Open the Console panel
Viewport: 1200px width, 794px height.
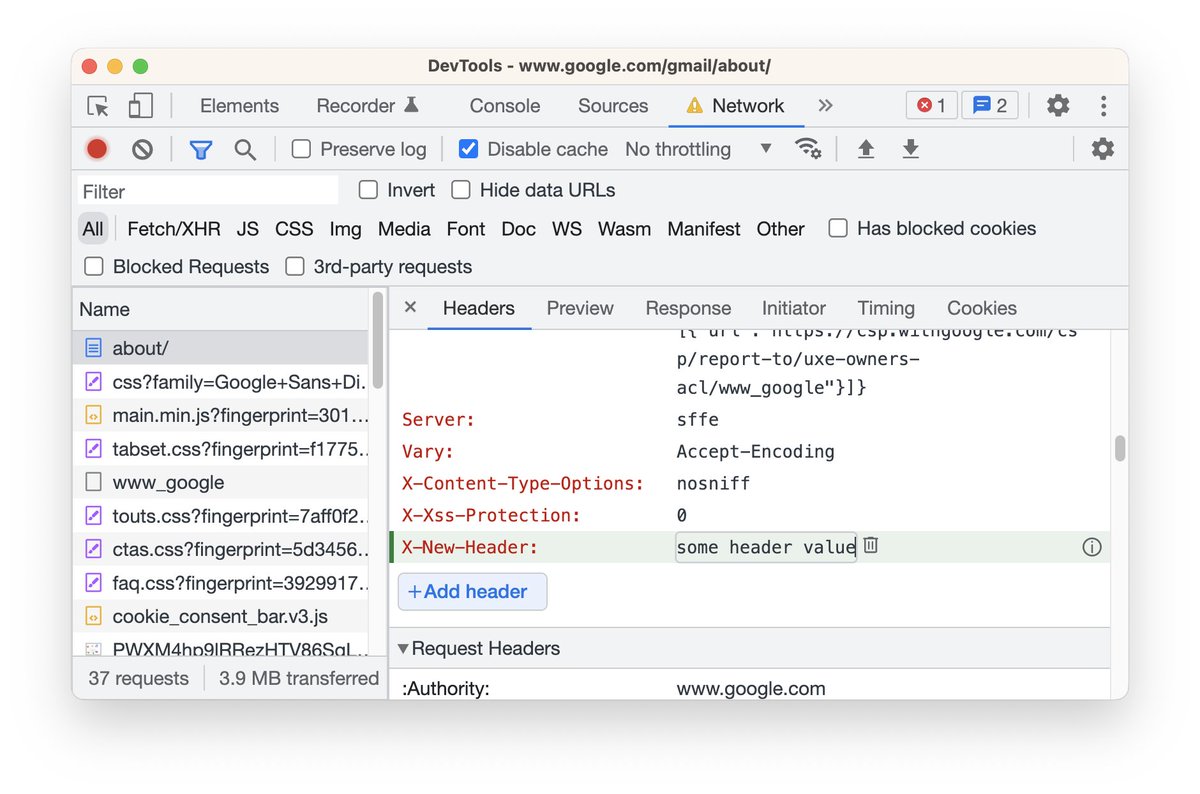point(504,105)
